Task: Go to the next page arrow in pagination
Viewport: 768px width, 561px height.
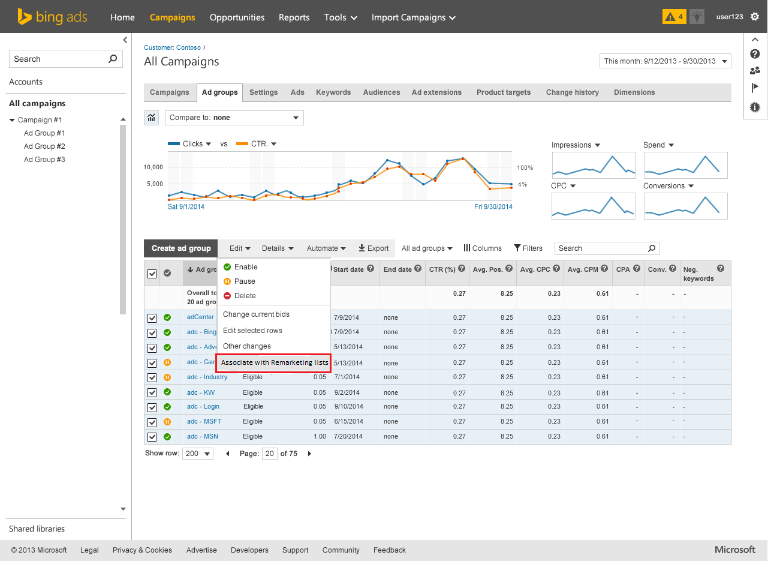Action: pyautogui.click(x=309, y=453)
